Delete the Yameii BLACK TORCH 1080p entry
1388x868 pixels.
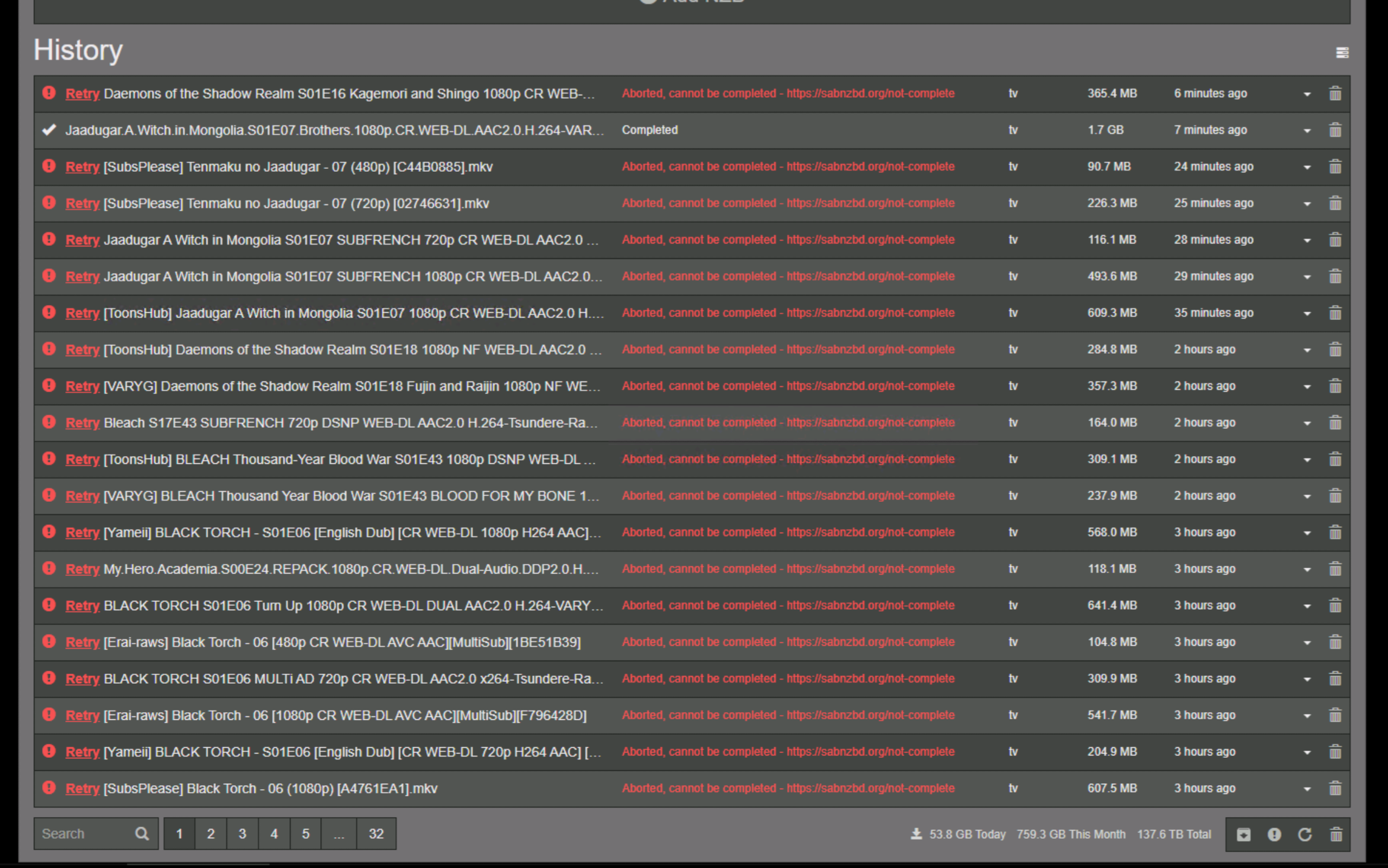pyautogui.click(x=1335, y=533)
